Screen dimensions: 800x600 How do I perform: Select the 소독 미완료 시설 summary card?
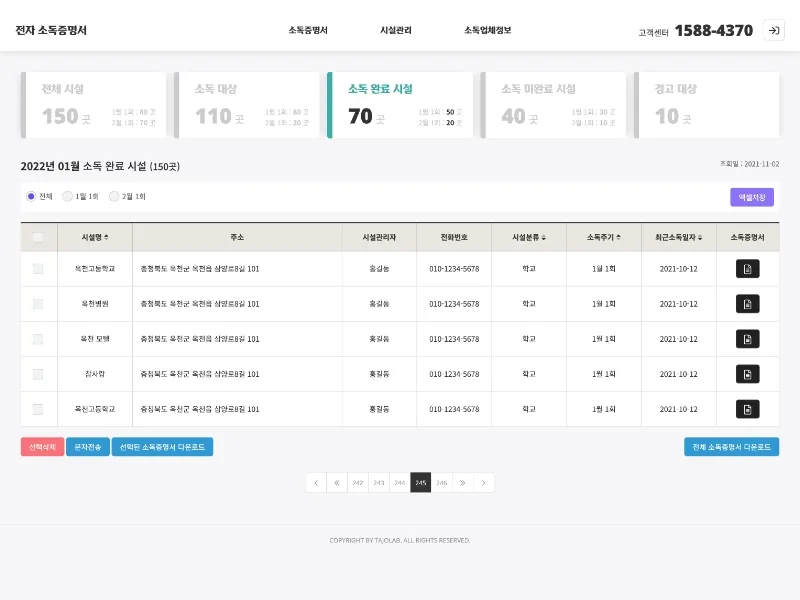(553, 105)
